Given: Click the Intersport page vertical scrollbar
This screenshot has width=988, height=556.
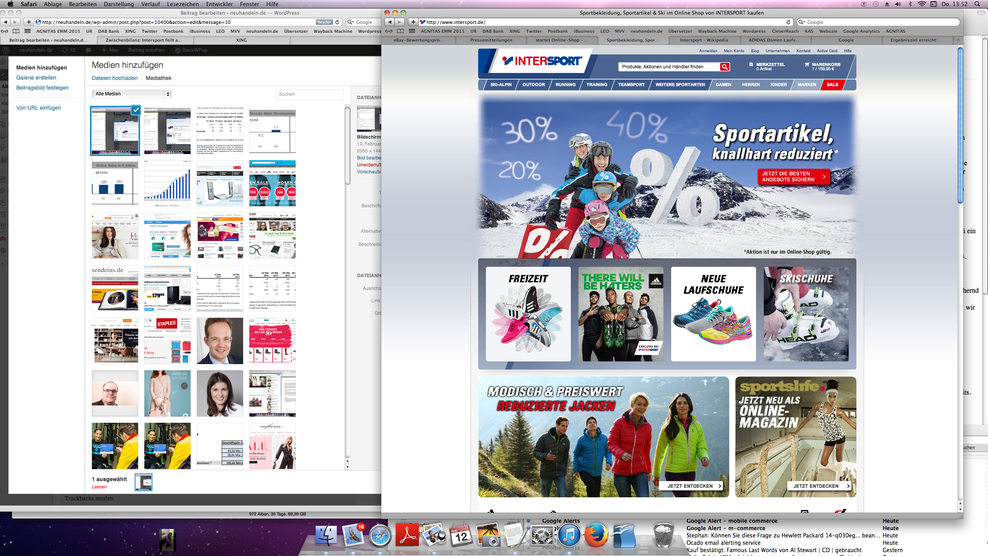Looking at the screenshot, I should 960,125.
